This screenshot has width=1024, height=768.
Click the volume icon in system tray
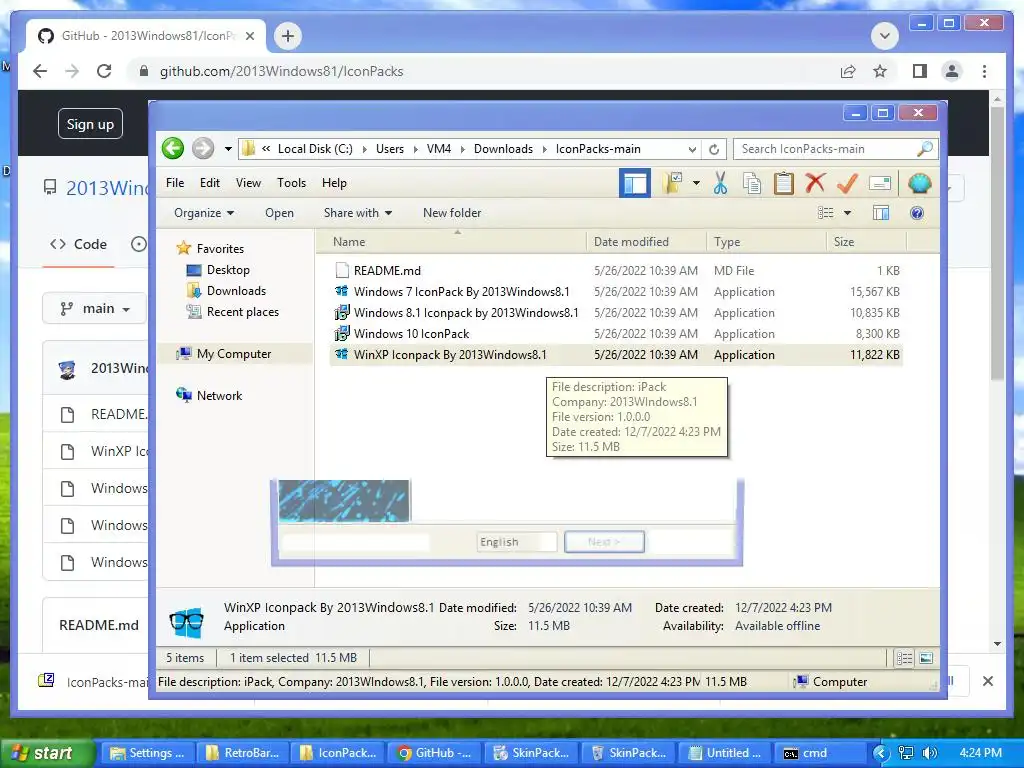pos(930,753)
